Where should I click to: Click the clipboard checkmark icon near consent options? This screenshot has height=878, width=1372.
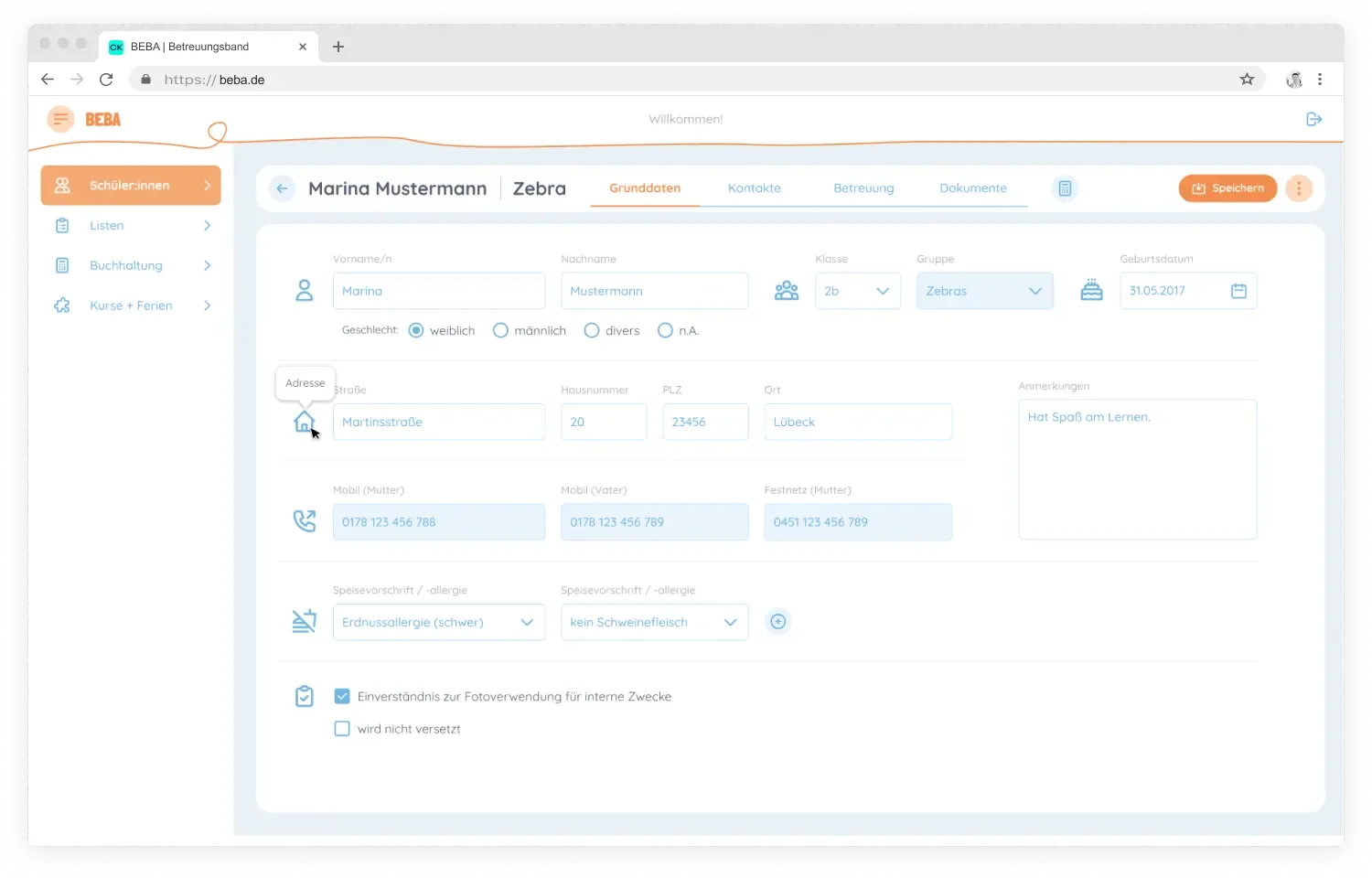coord(305,697)
